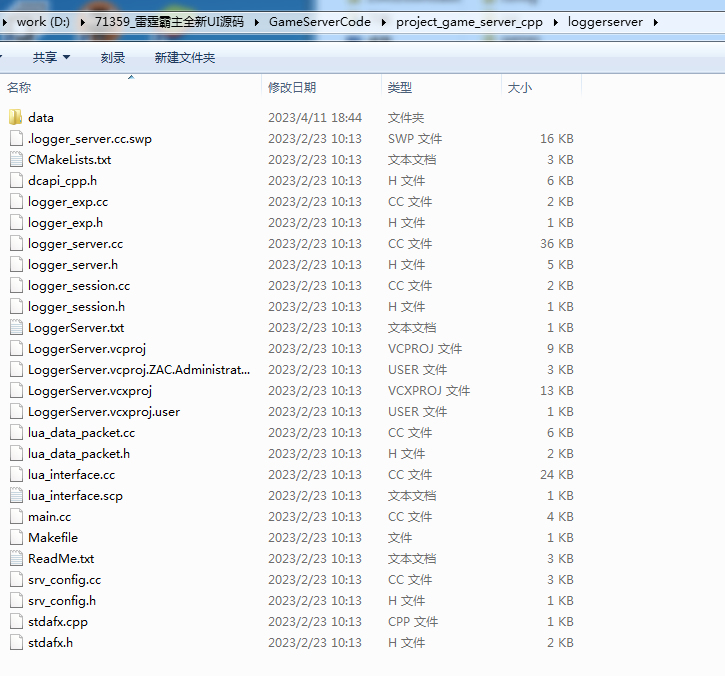
Task: Open the 共享 dropdown menu
Action: [51, 58]
